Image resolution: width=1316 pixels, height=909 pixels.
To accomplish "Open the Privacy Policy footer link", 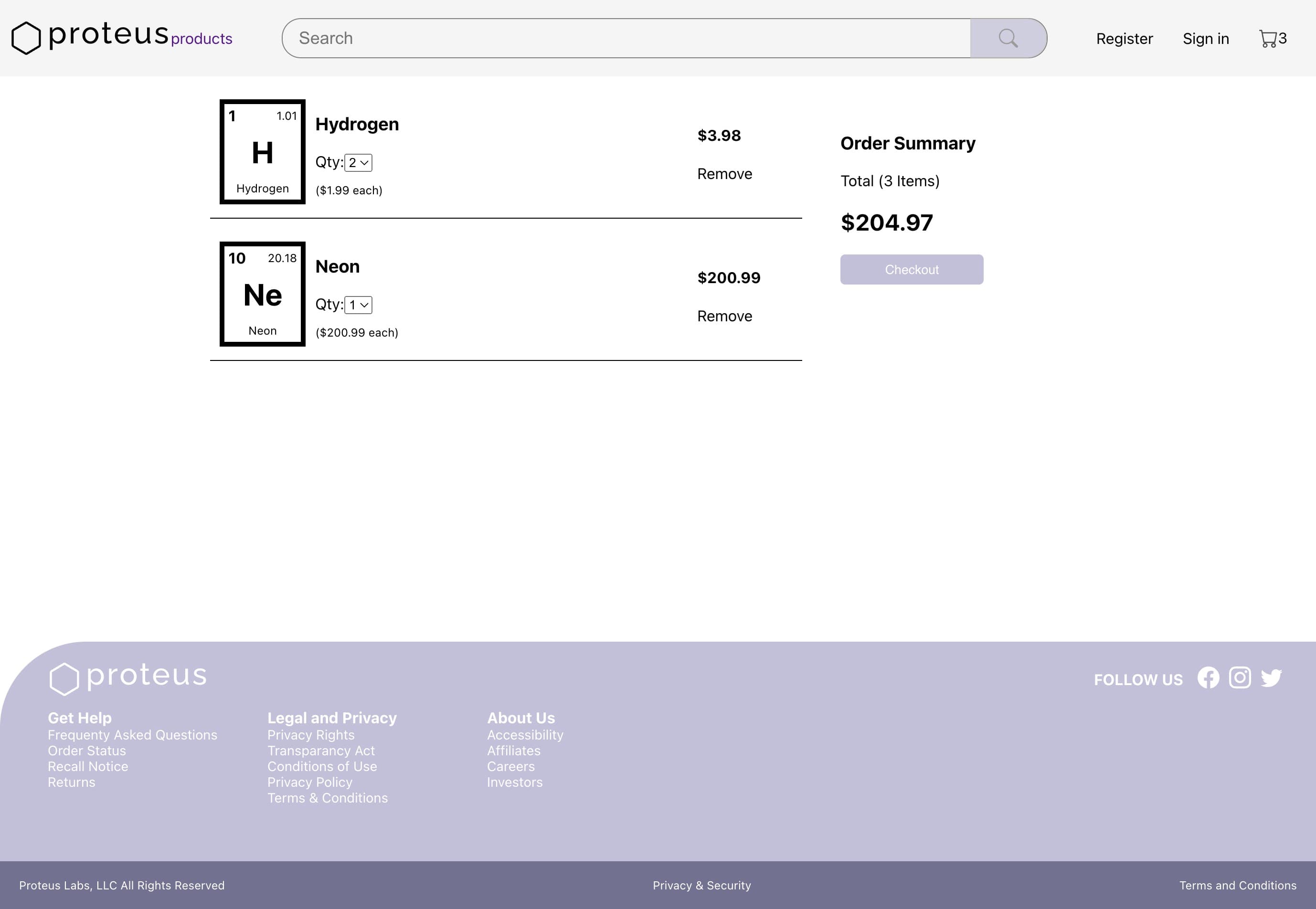I will point(310,782).
